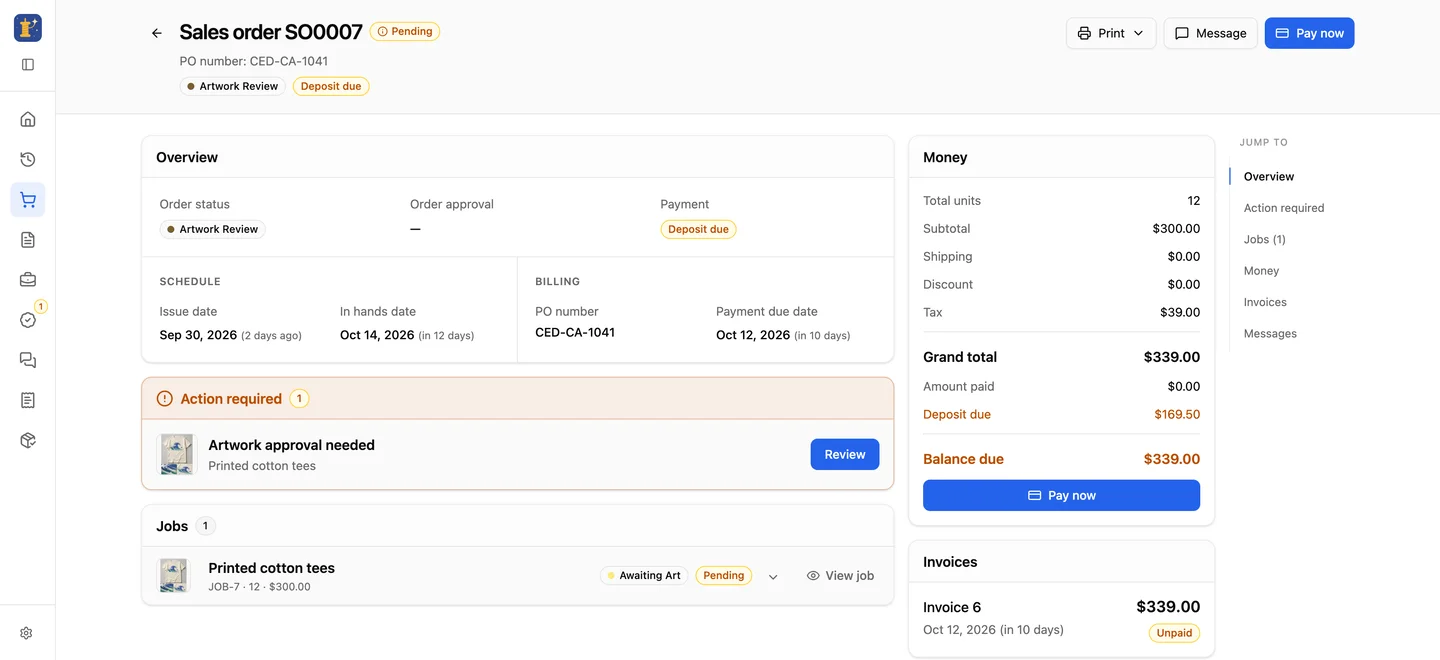Jump to Jobs (1) section
Image resolution: width=1440 pixels, height=660 pixels.
[1265, 239]
